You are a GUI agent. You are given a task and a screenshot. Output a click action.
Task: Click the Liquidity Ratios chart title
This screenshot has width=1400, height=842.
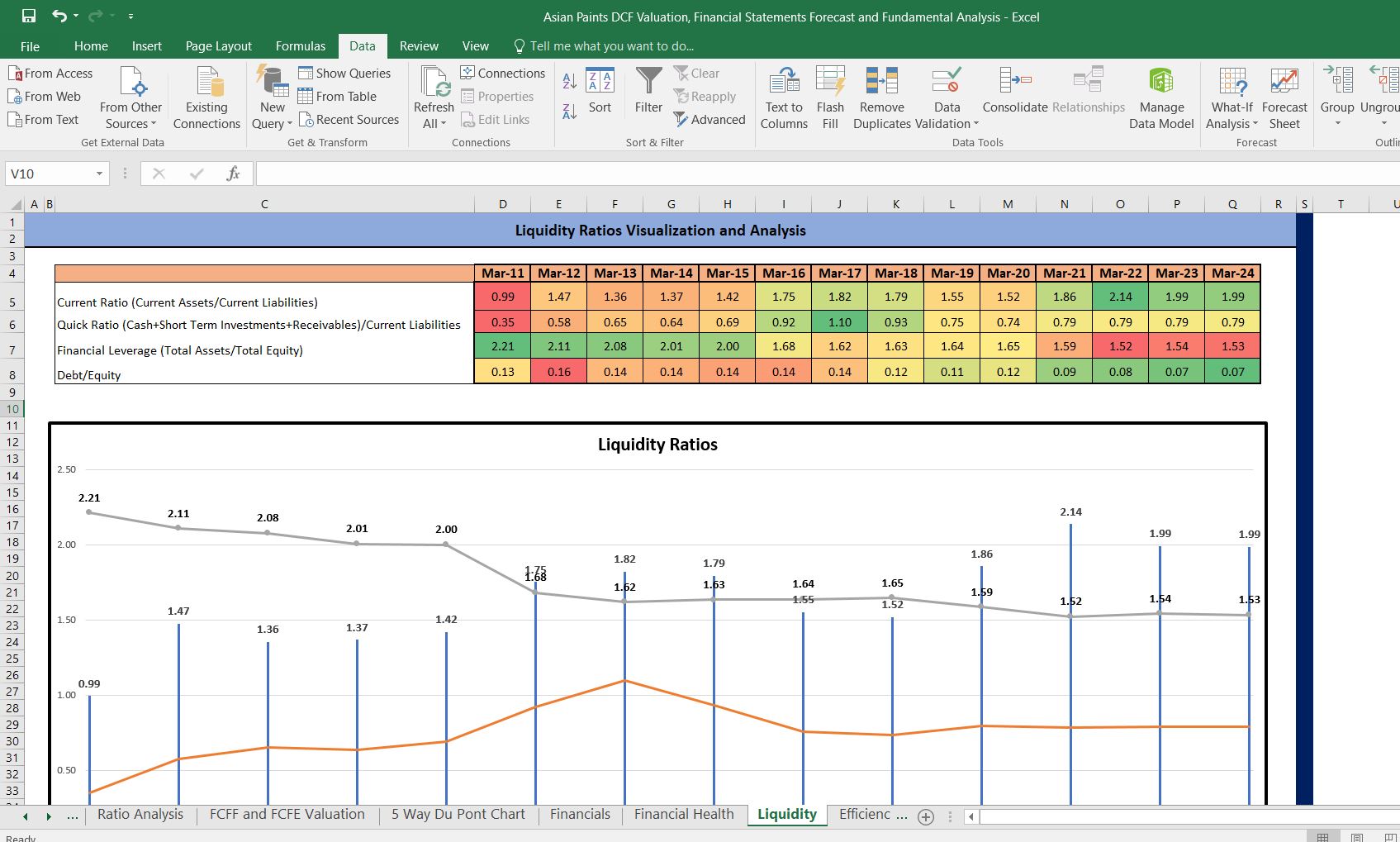(657, 445)
